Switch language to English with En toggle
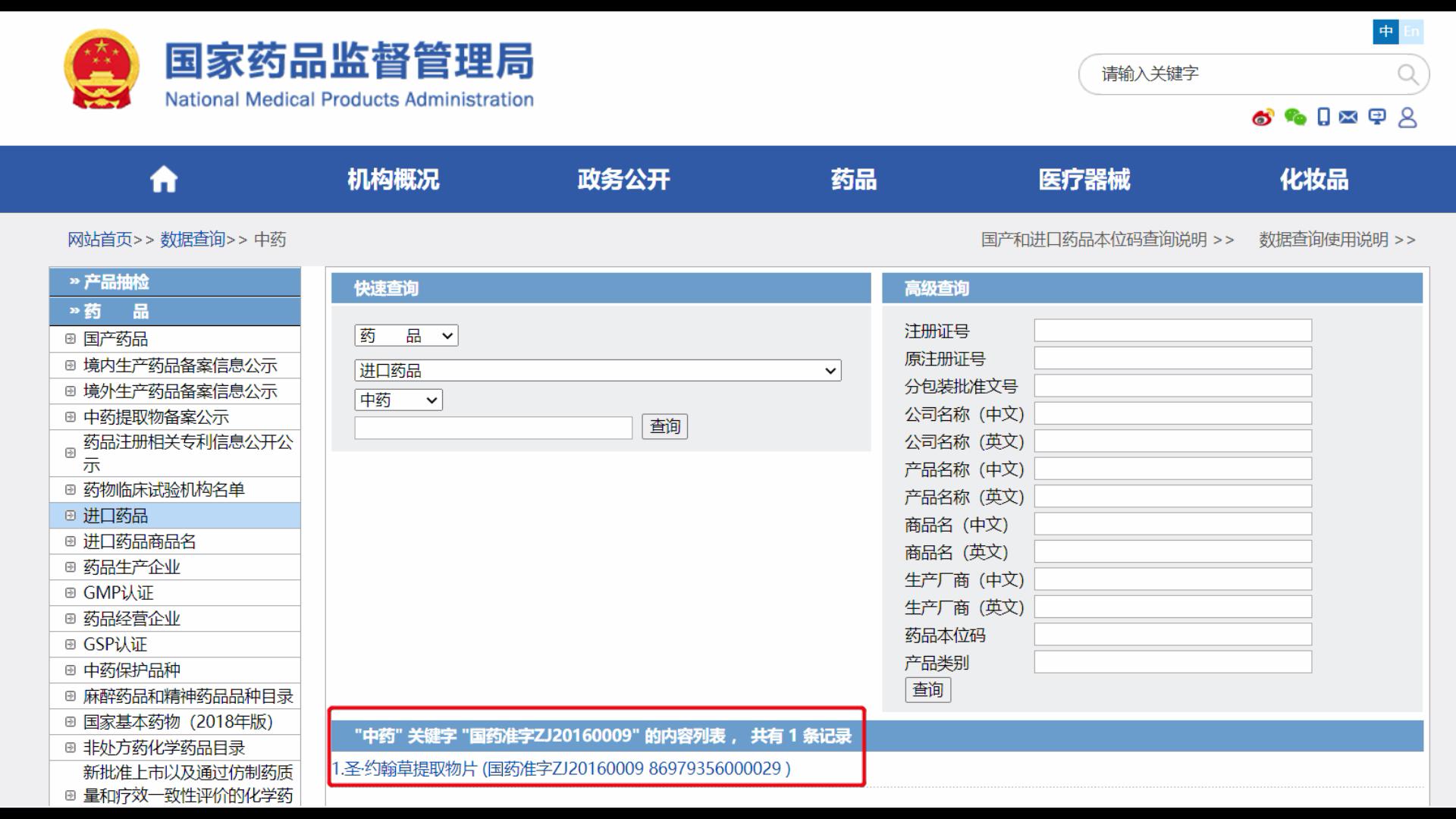 [x=1412, y=32]
